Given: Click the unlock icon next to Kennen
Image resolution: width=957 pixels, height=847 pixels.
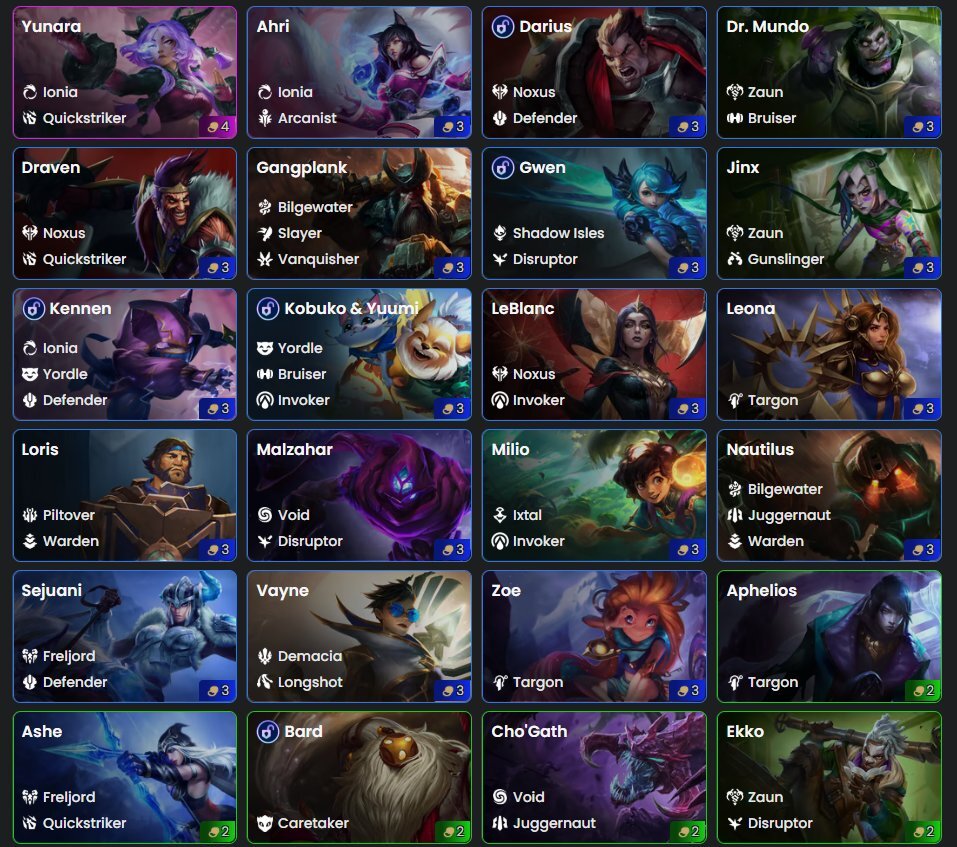Looking at the screenshot, I should pos(33,308).
